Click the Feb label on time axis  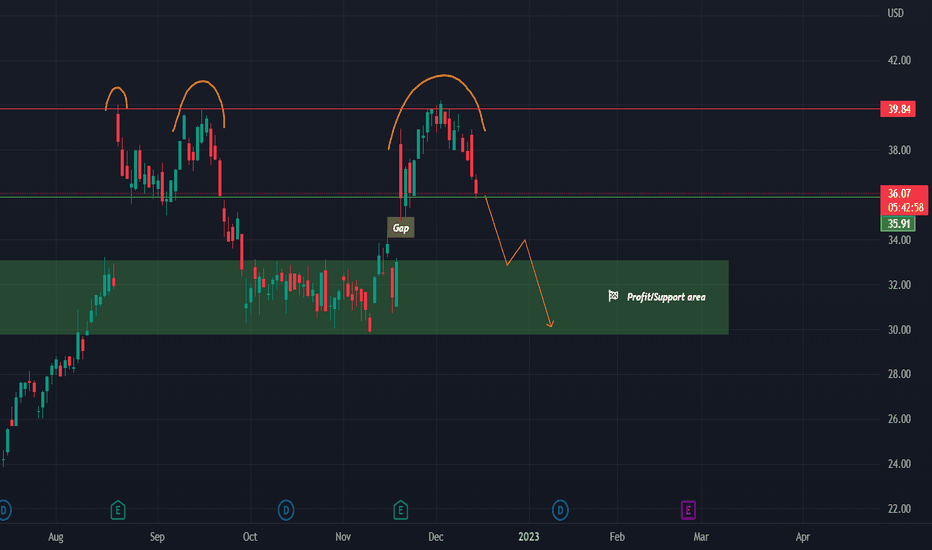point(617,537)
